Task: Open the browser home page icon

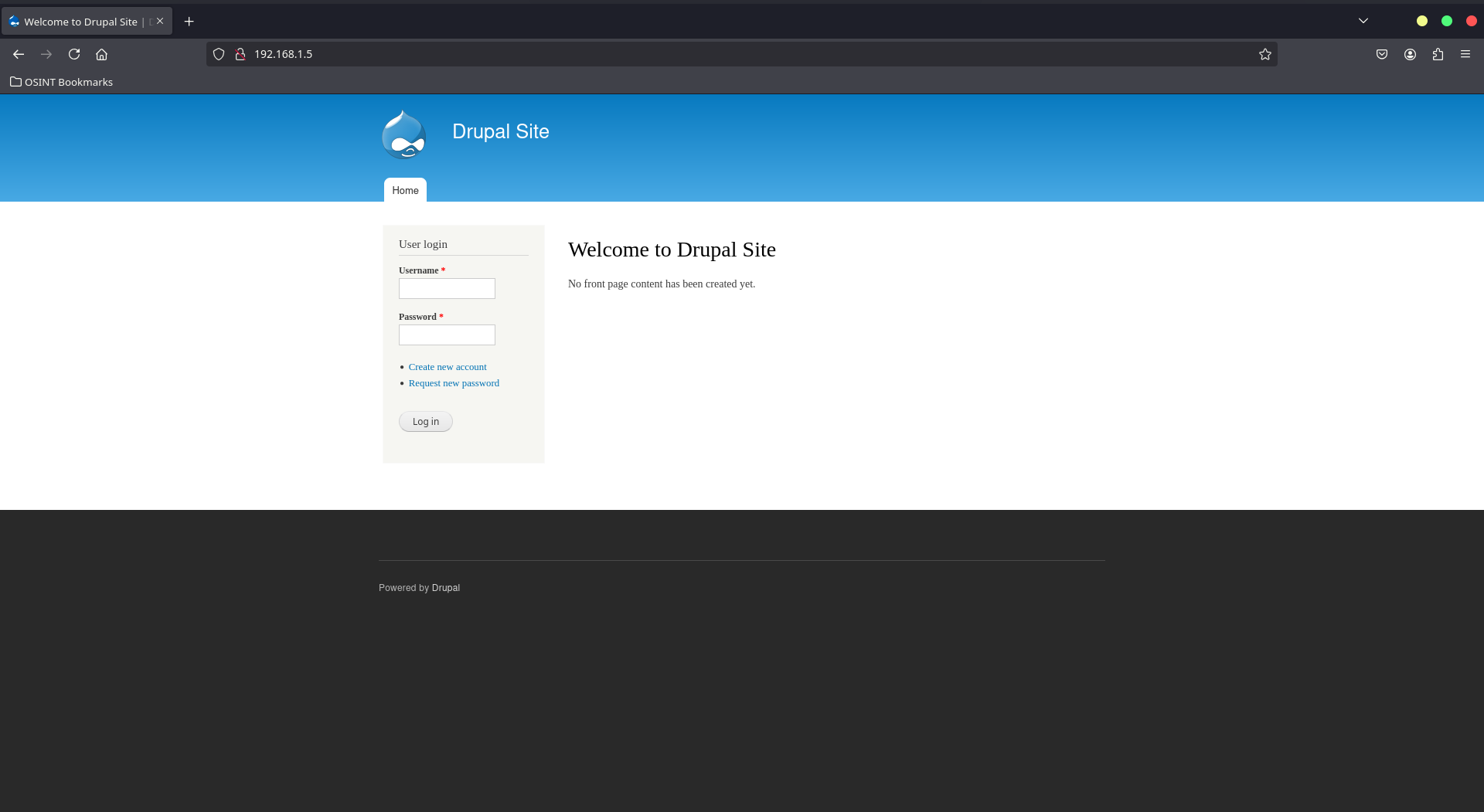Action: (x=101, y=54)
